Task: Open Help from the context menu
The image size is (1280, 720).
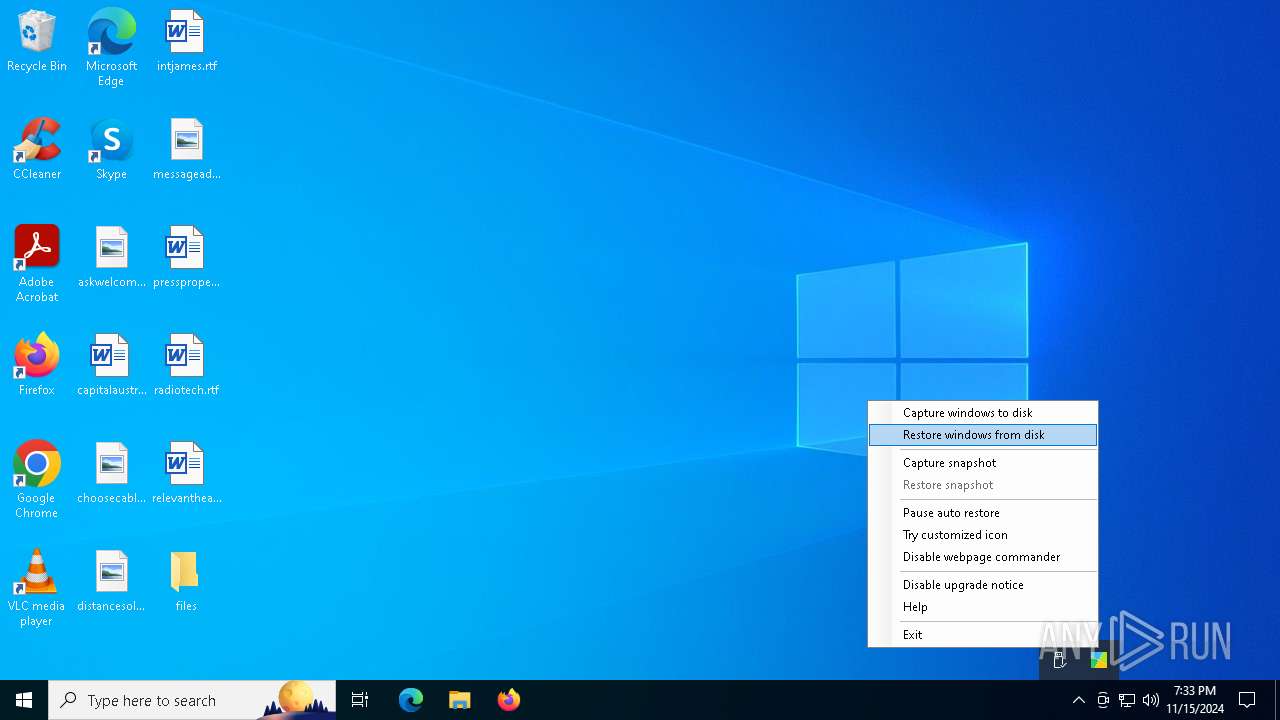Action: coord(983,607)
